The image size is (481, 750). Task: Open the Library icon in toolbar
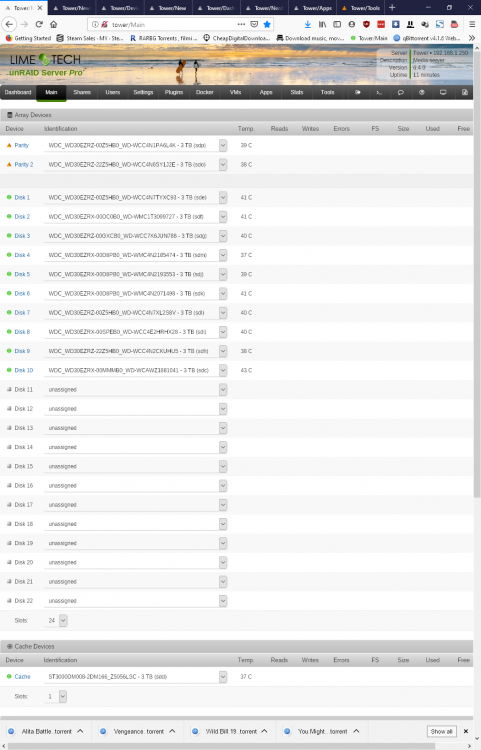tap(322, 24)
